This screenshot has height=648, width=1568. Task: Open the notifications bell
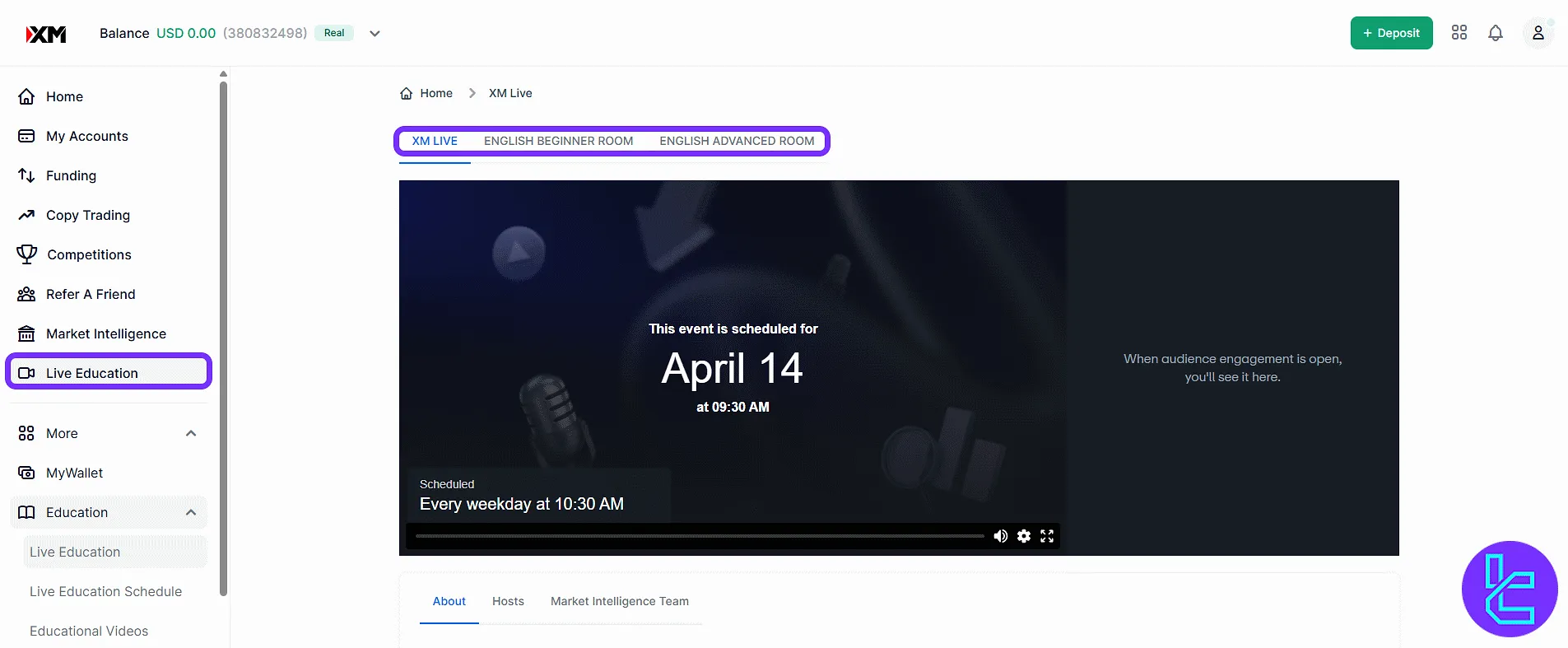[1496, 33]
